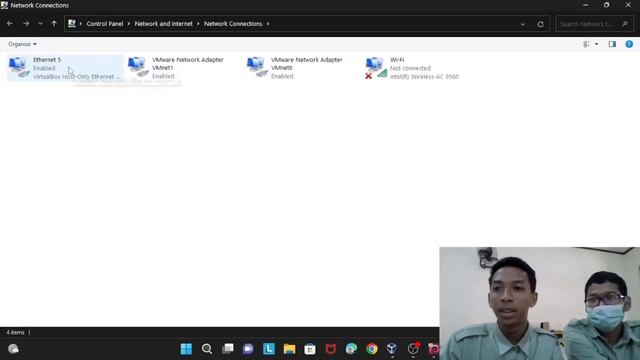Click the Wi-Fi Not connected status text
This screenshot has width=640, height=360.
point(410,68)
